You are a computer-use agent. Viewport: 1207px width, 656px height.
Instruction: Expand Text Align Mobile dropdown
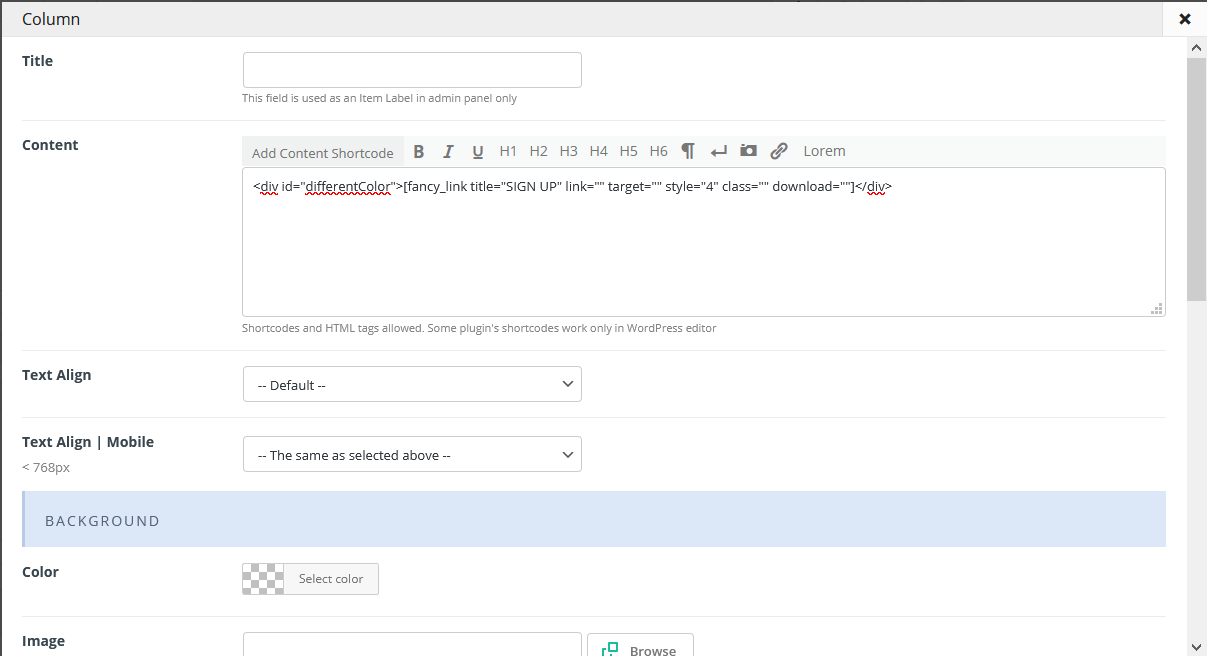[x=412, y=455]
